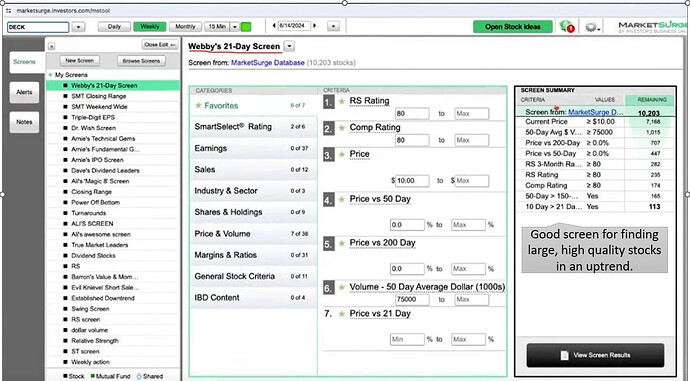Toggle favorite star for Price vs 21 Day
690x381 pixels.
pos(342,314)
